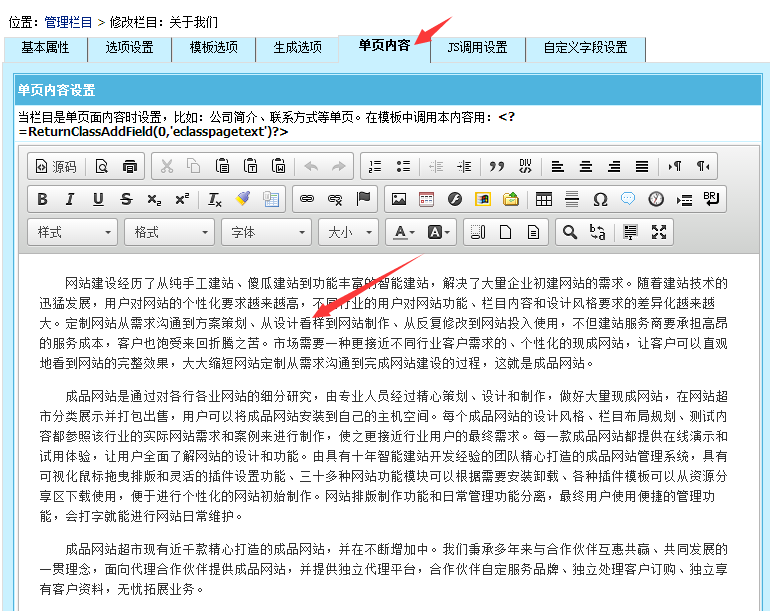The width and height of the screenshot is (770, 611).
Task: Click the scissors cut icon
Action: 167,167
